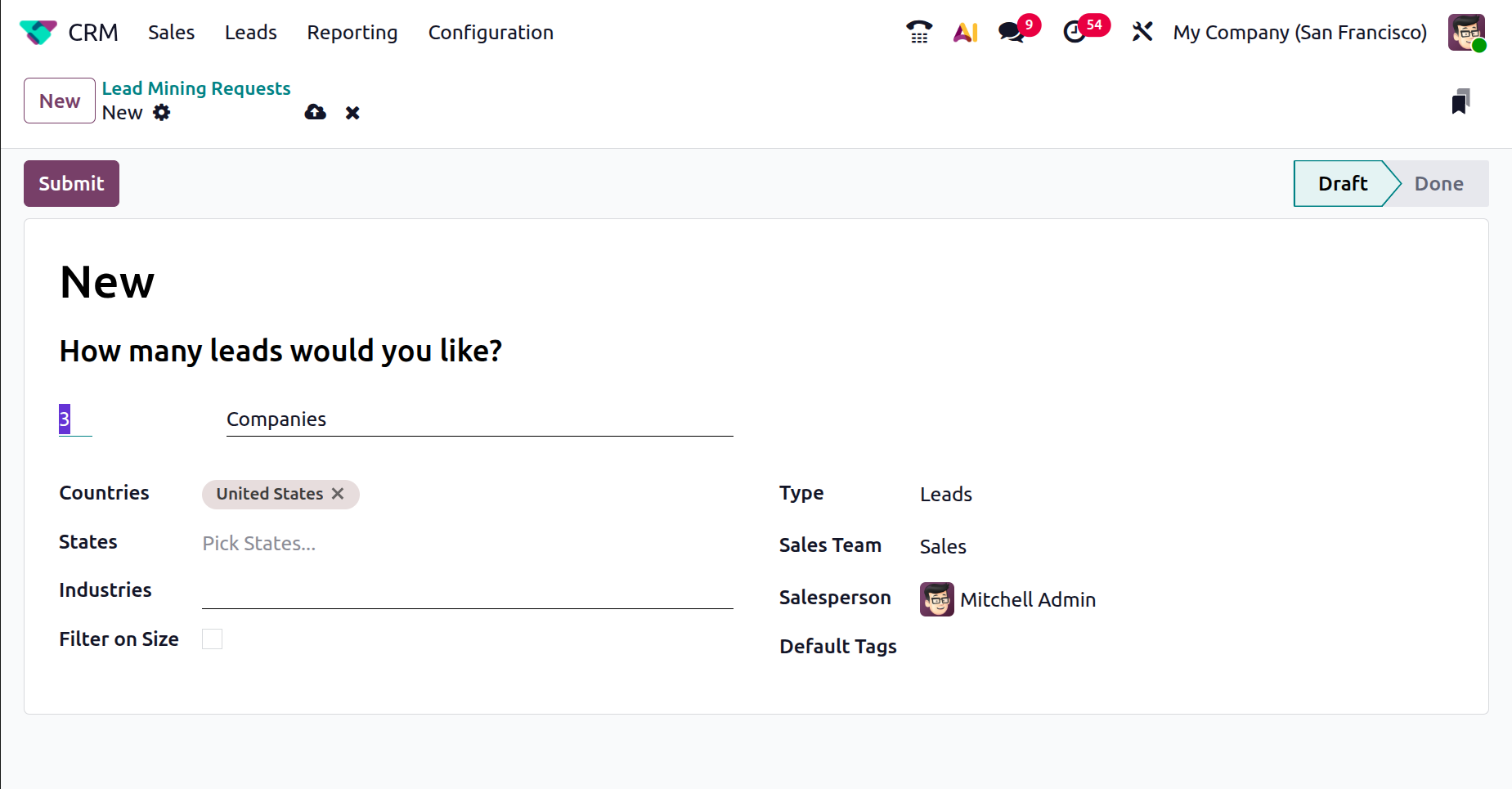Open the Industries selection field
Image resolution: width=1512 pixels, height=789 pixels.
[x=466, y=592]
